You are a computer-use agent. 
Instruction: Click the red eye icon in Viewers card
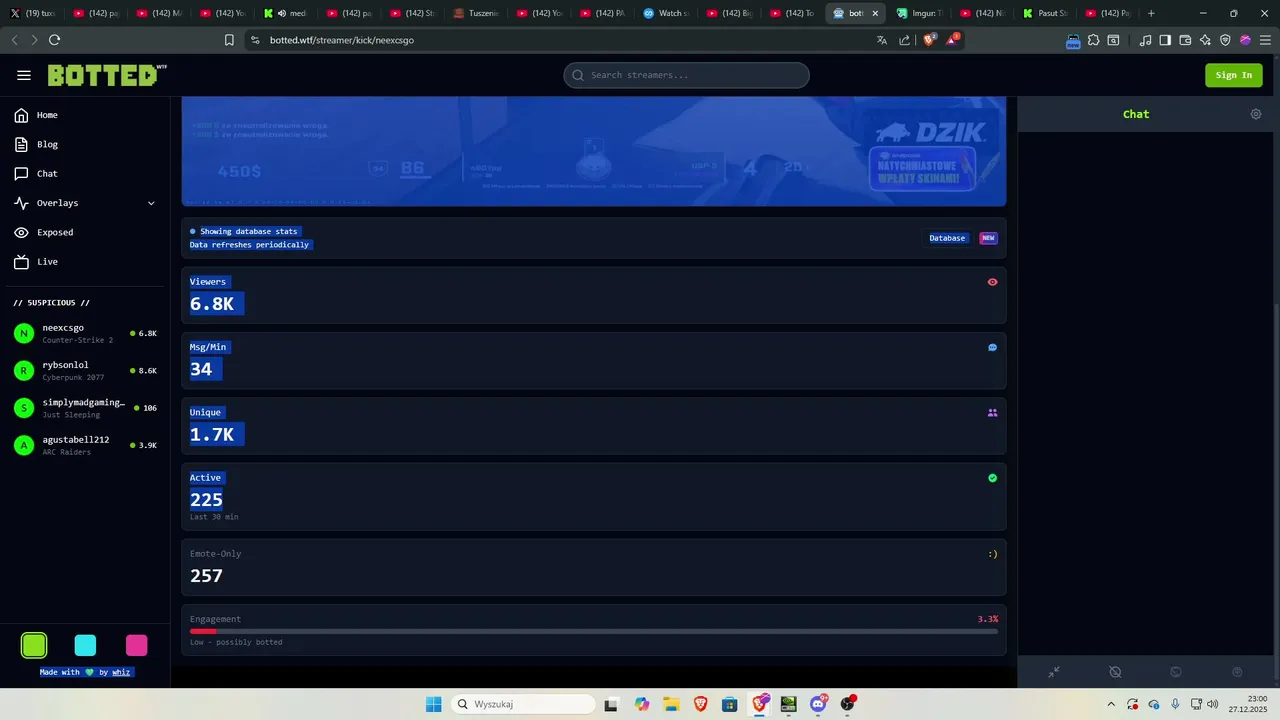992,282
